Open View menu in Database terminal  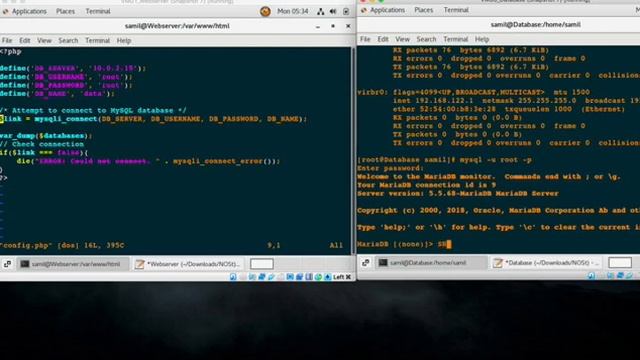tap(402, 39)
